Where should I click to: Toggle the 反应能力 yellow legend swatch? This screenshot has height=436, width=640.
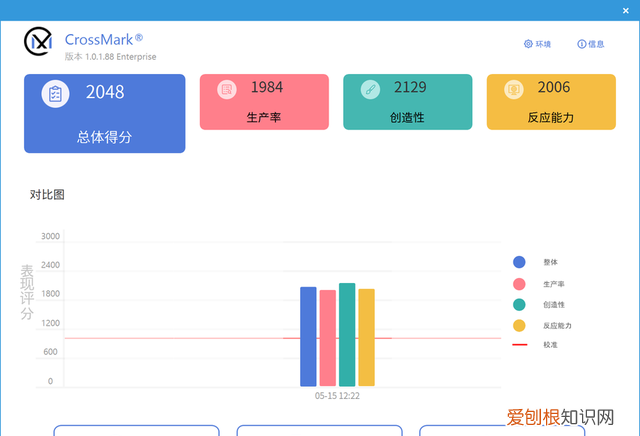click(519, 325)
